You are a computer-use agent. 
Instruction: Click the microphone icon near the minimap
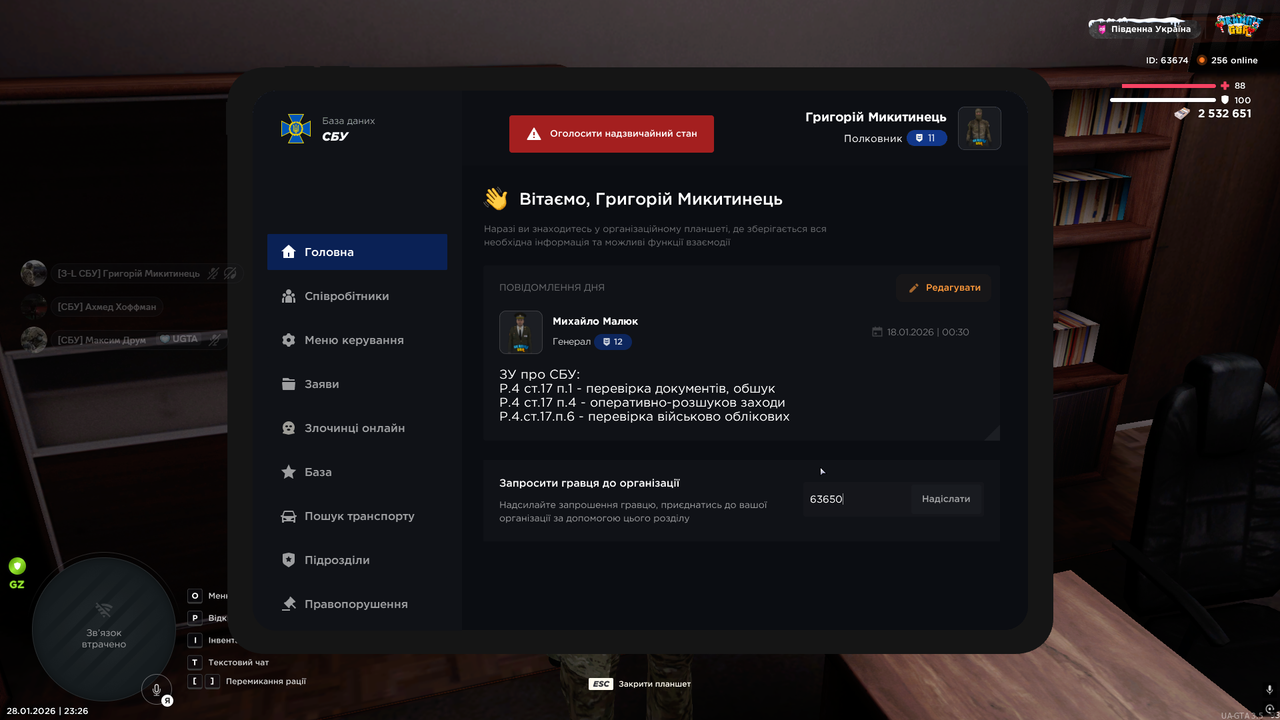[x=156, y=689]
